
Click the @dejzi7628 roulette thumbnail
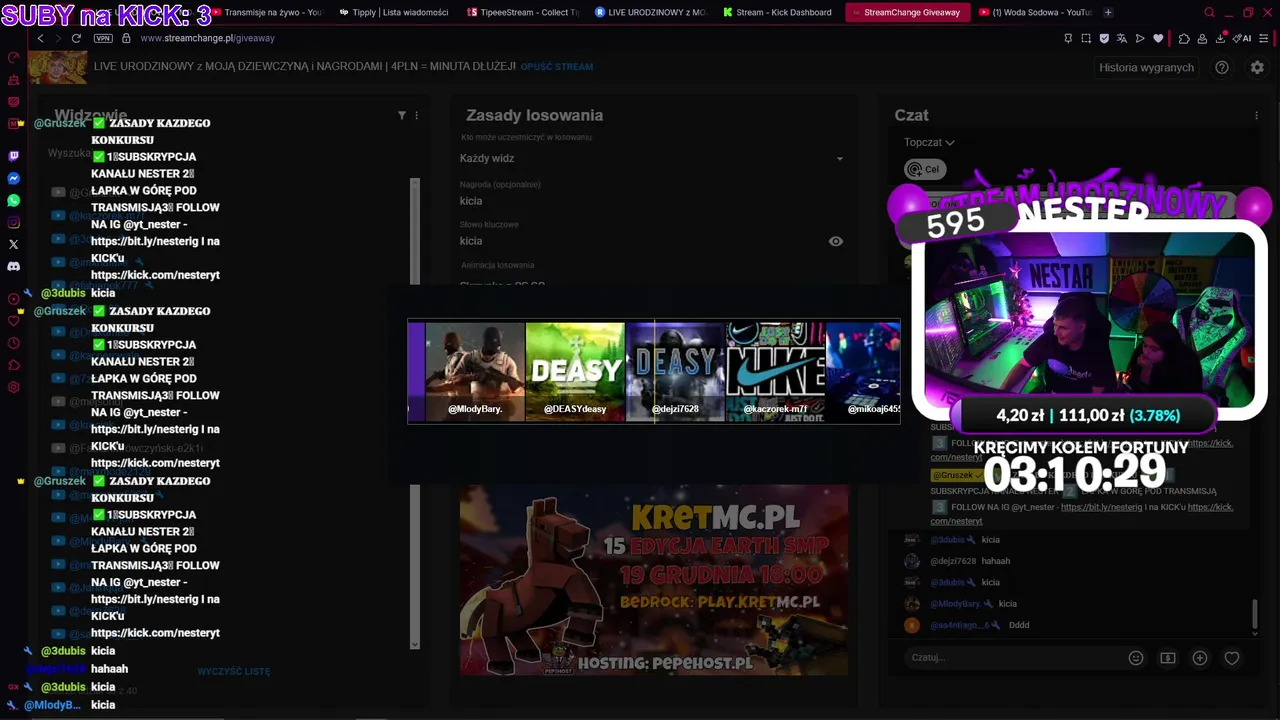675,371
